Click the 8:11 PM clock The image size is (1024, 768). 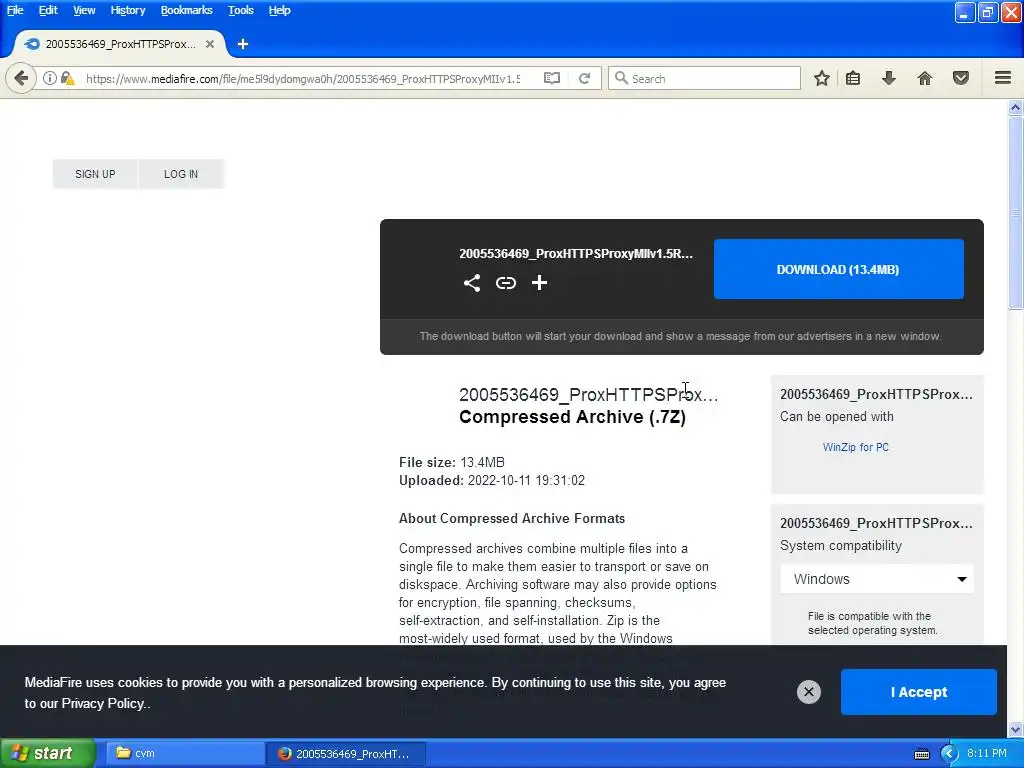tap(987, 753)
